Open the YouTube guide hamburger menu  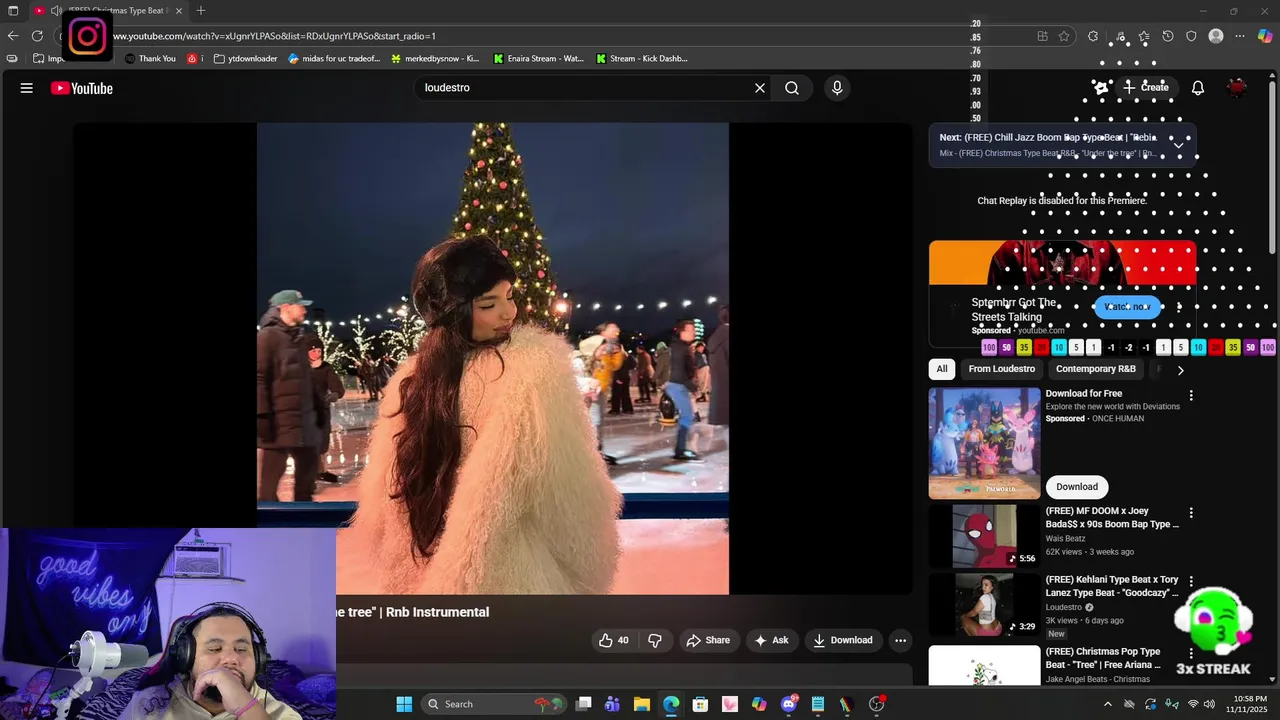point(27,88)
